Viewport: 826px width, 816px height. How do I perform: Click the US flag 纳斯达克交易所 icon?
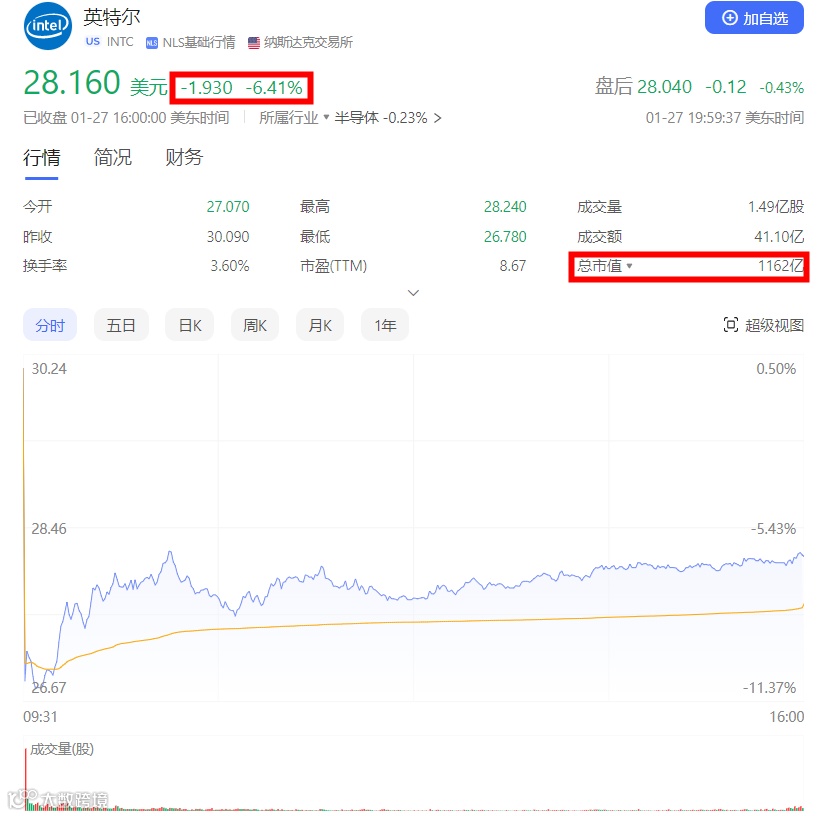[253, 43]
